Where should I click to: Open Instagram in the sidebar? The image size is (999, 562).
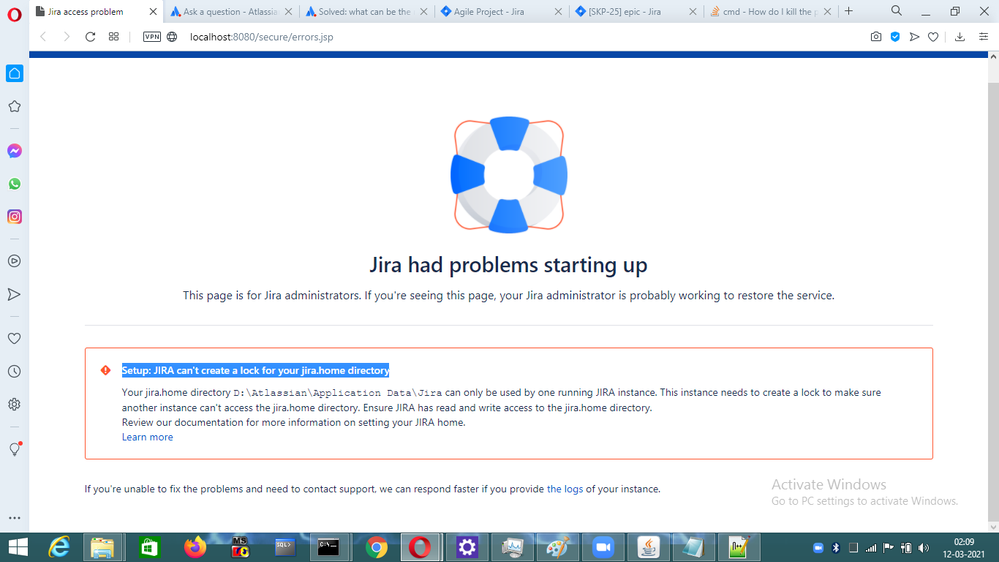point(14,217)
